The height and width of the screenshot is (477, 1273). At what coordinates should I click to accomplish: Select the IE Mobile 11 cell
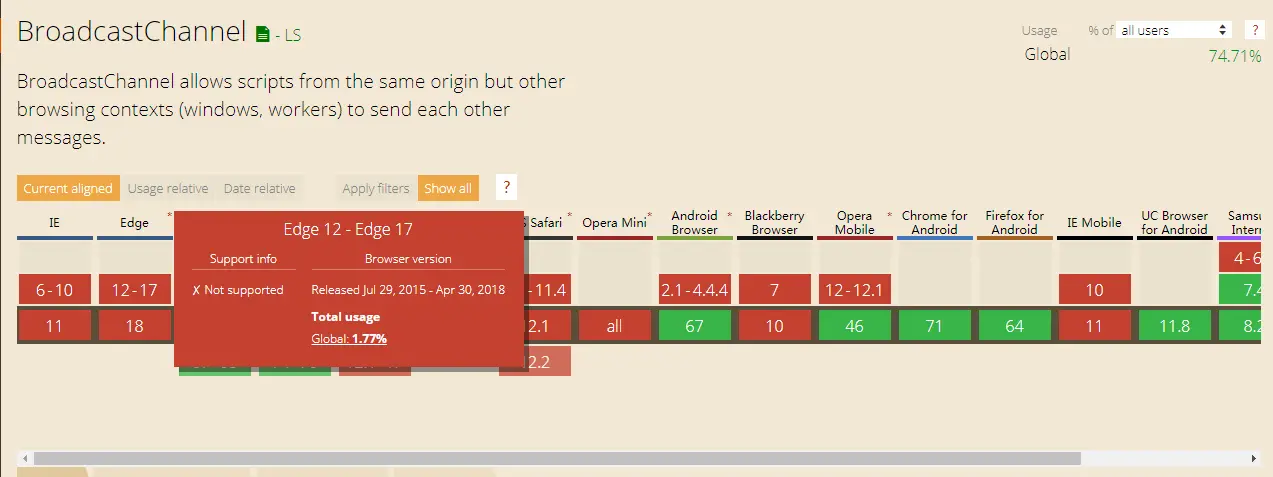click(x=1095, y=326)
